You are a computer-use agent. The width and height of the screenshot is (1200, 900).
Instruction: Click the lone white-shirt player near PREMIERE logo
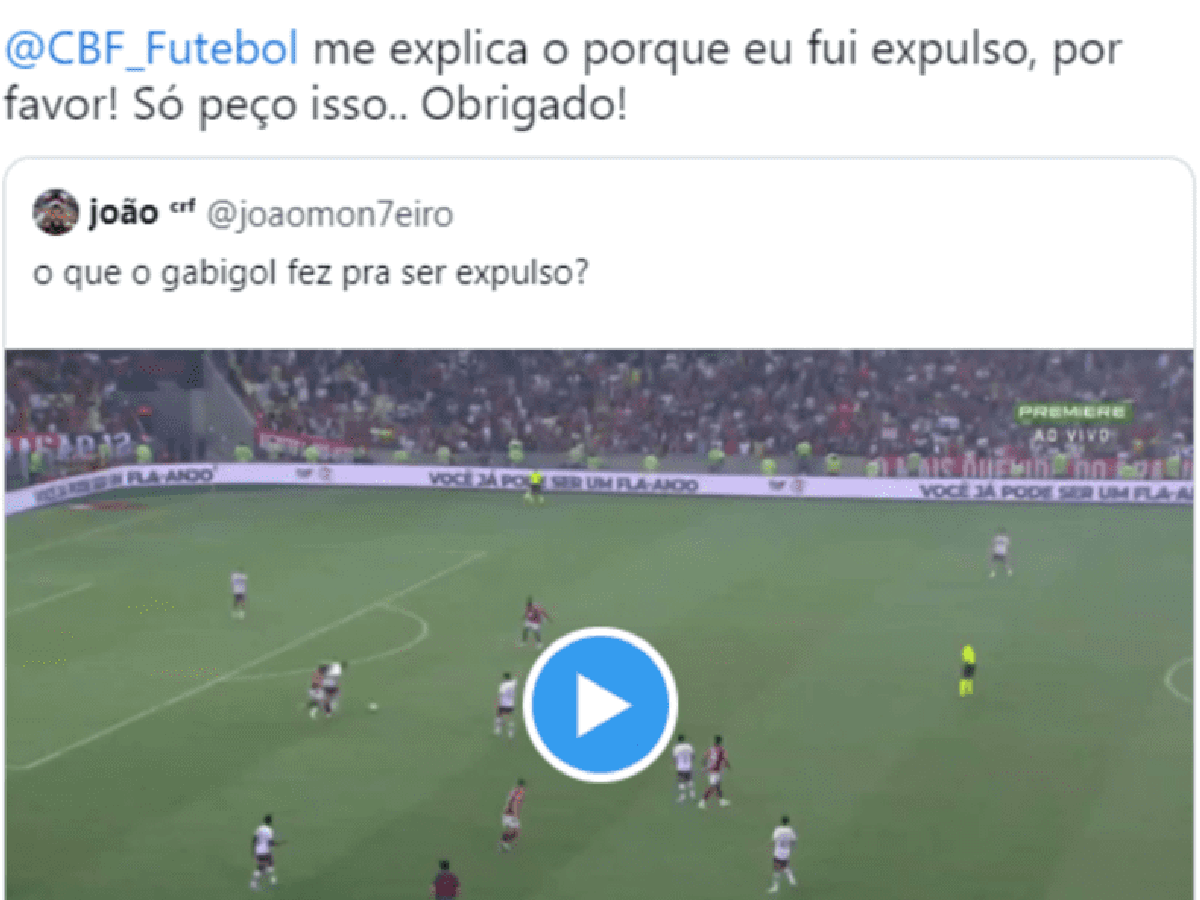point(999,554)
